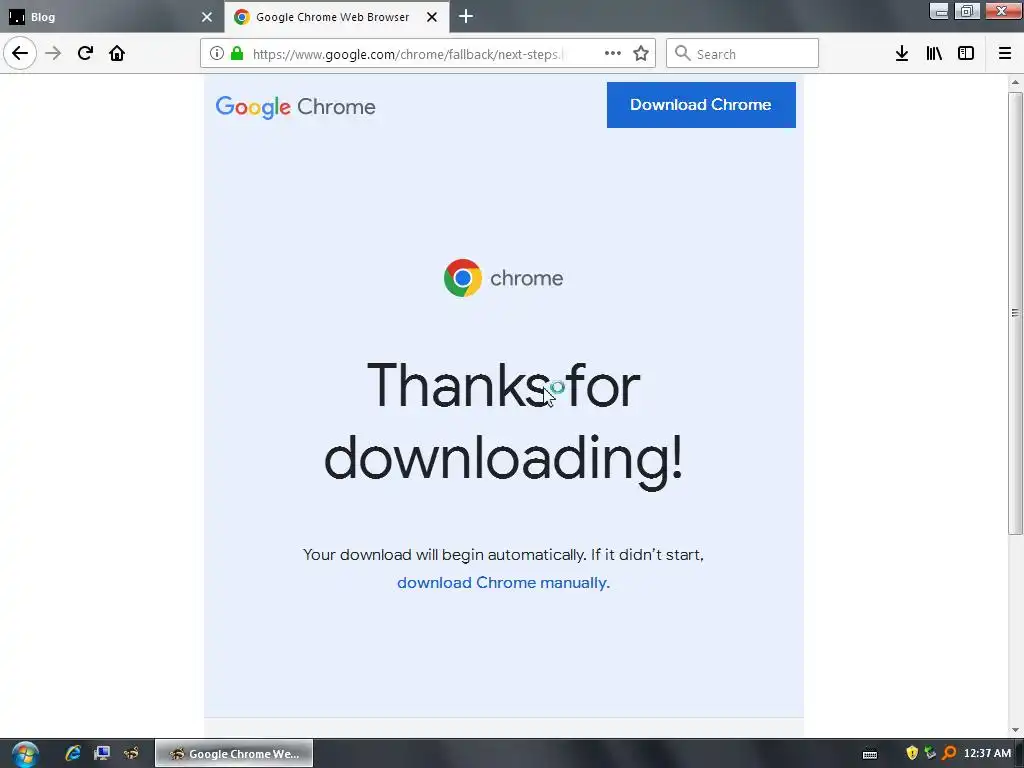1024x768 pixels.
Task: Bookmark this page with the star
Action: [x=641, y=54]
